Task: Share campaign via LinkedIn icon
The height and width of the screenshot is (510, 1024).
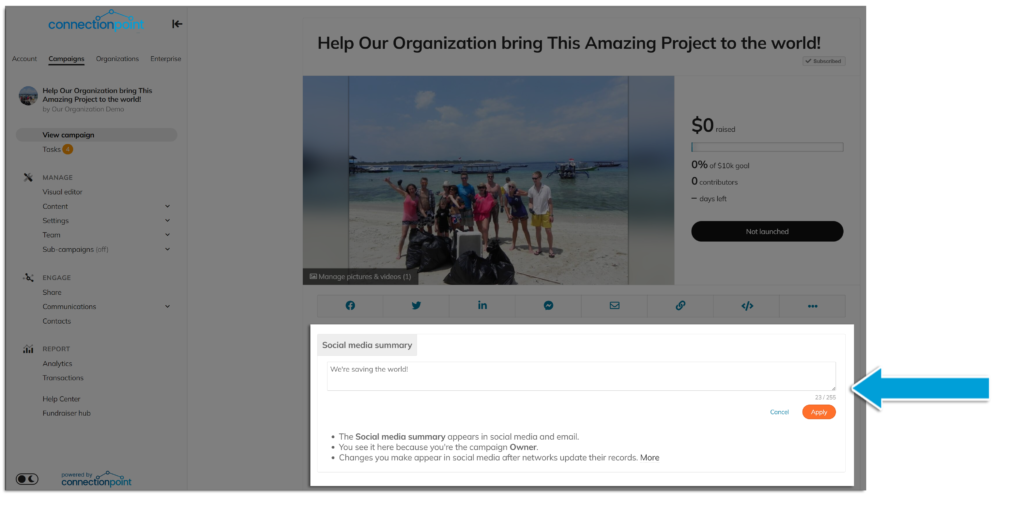Action: pyautogui.click(x=483, y=306)
